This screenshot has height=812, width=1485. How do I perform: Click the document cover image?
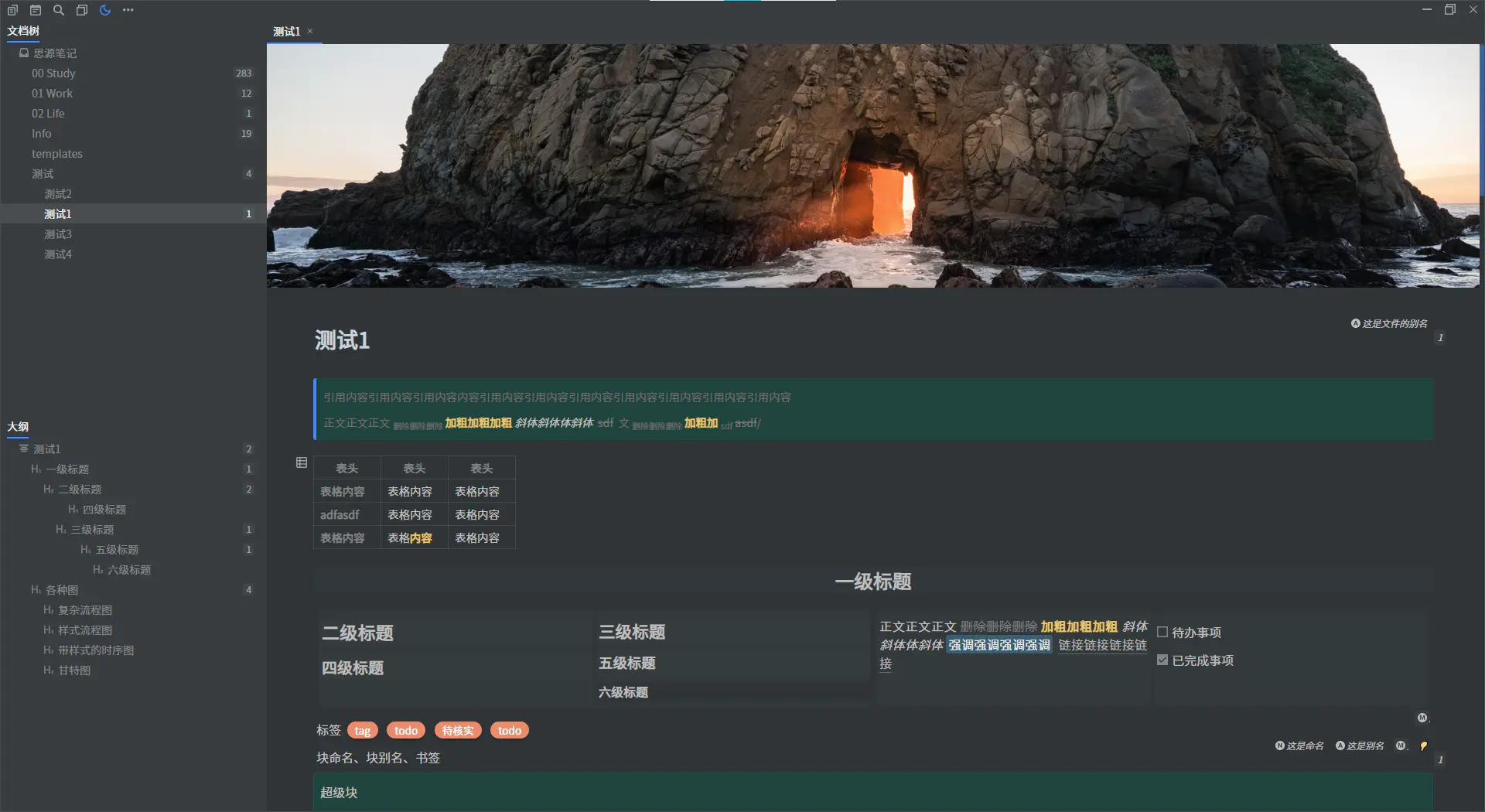pyautogui.click(x=872, y=165)
